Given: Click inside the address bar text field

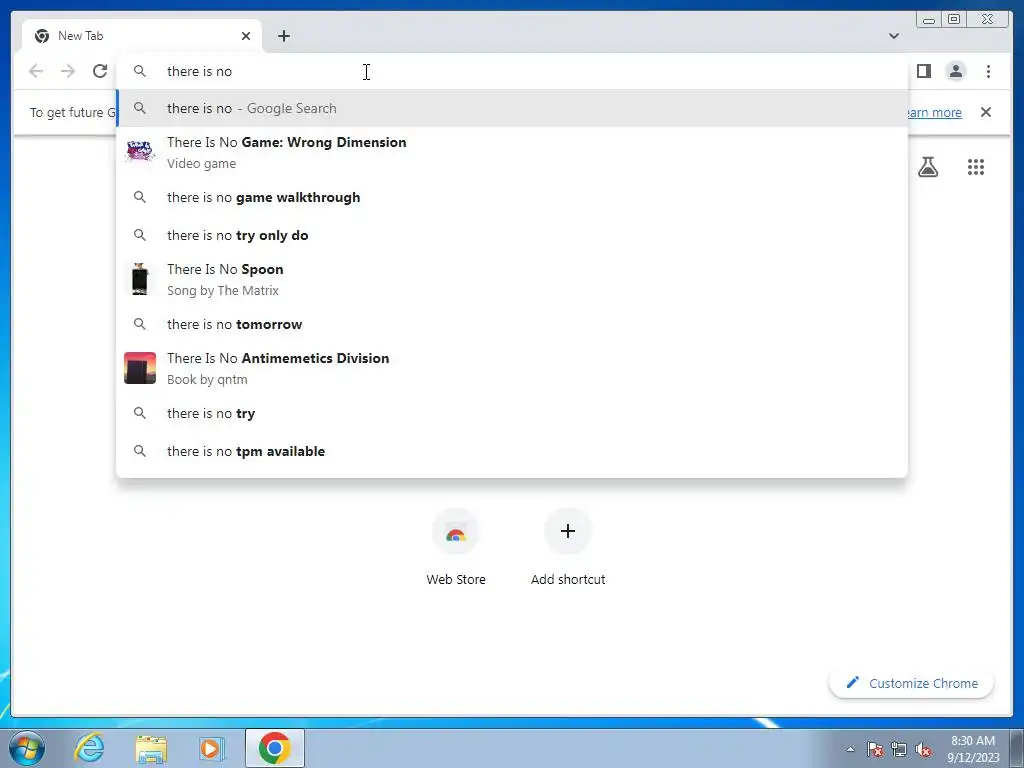Looking at the screenshot, I should click(512, 71).
